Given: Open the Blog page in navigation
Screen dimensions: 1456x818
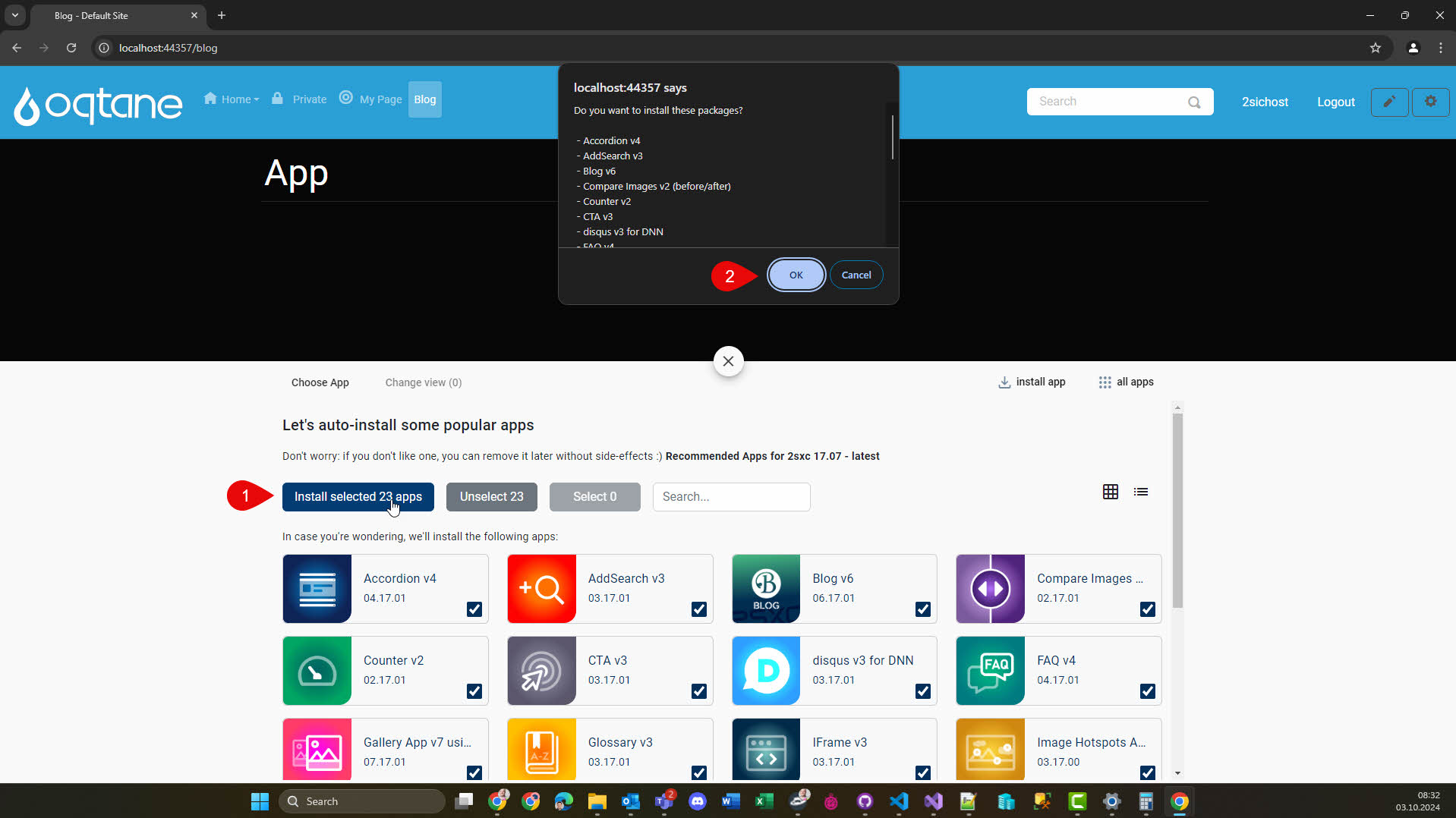Looking at the screenshot, I should click(424, 99).
